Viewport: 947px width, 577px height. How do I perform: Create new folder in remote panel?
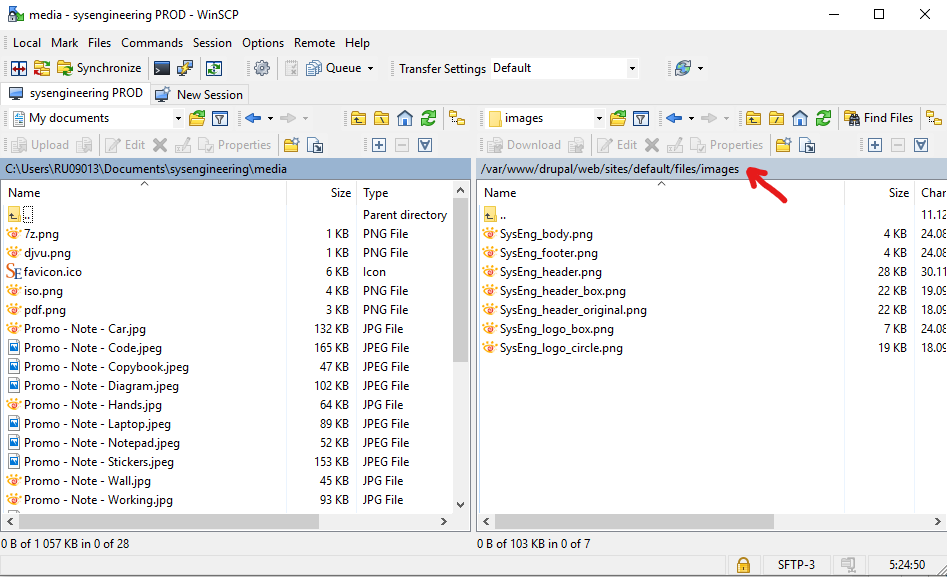783,145
